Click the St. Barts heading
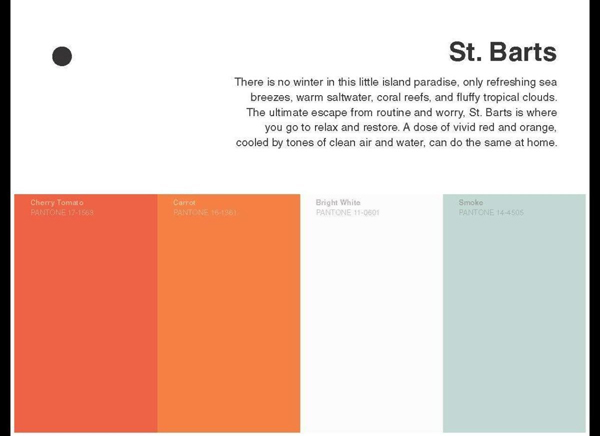 (x=502, y=52)
